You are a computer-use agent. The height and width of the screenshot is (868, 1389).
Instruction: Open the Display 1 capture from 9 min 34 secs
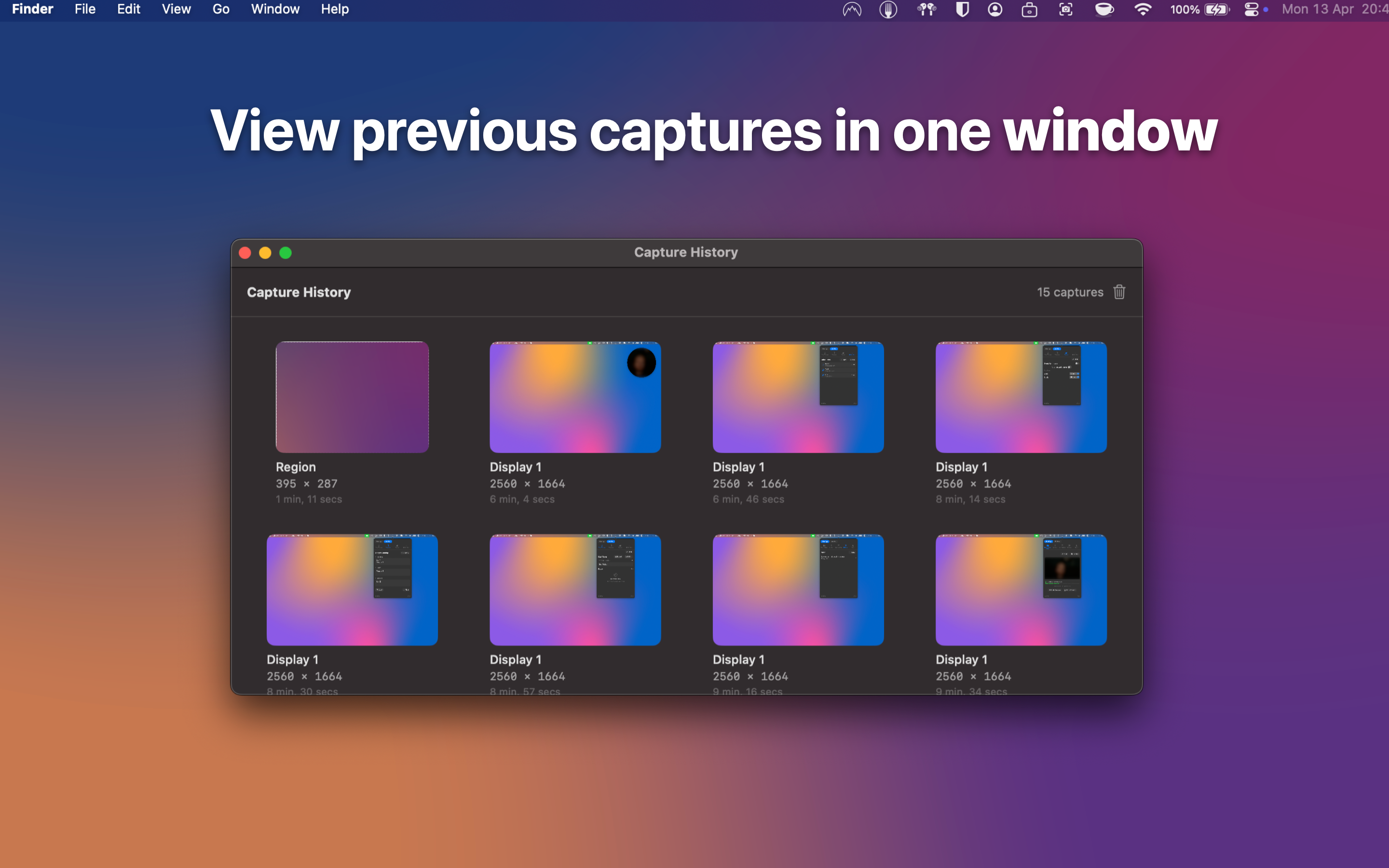point(1020,590)
